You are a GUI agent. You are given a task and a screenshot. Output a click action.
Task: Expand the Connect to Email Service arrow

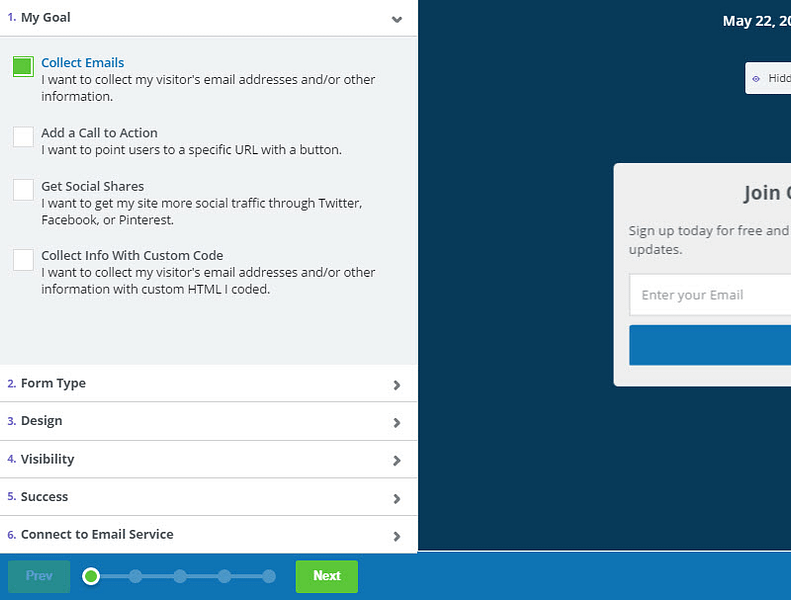pos(397,537)
